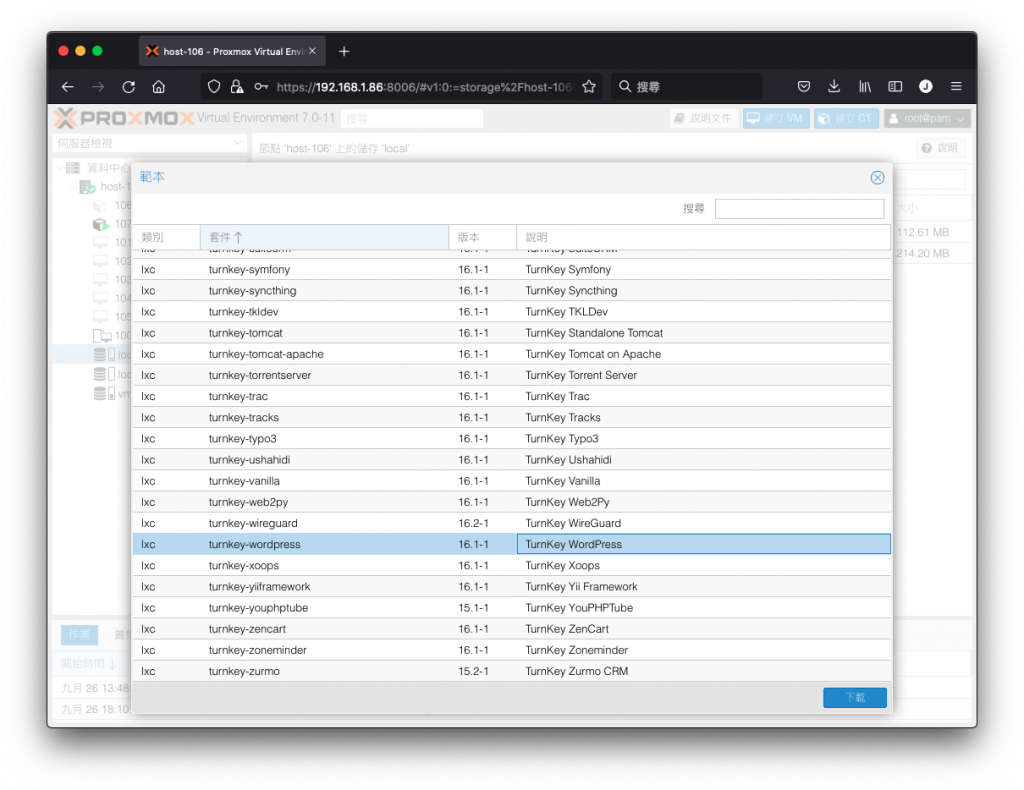Select the turnkey-zoneminder row
This screenshot has width=1024, height=790.
click(x=511, y=650)
